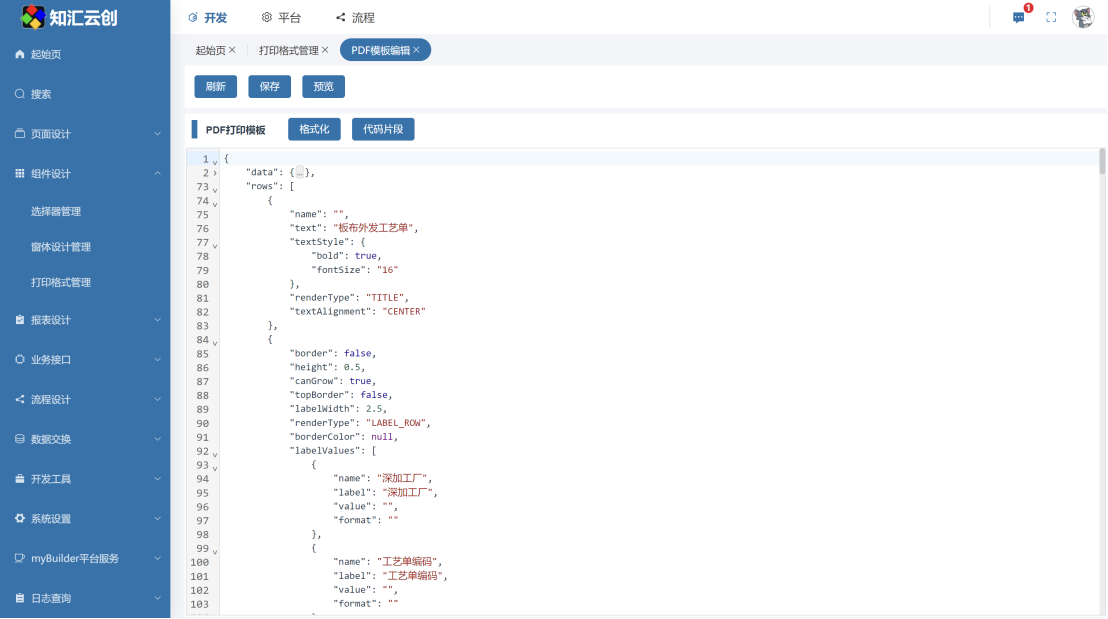
Task: Collapse the 组件设计 menu chevron
Action: (x=158, y=173)
